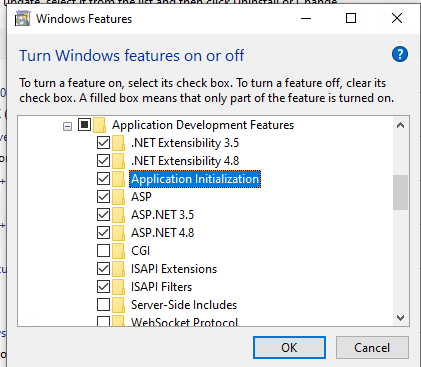The image size is (421, 367).
Task: Click the feature list scroll-down arrow
Action: (x=400, y=318)
